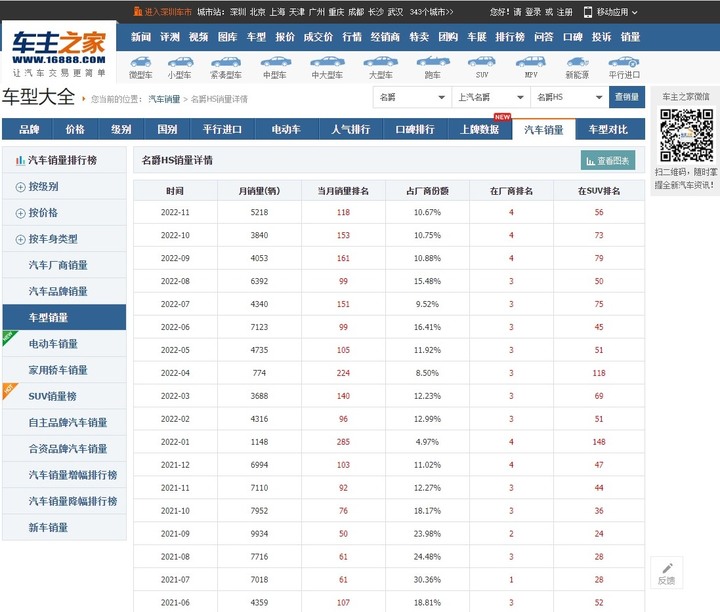The width and height of the screenshot is (720, 612).
Task: Switch to the 人气排行 tab
Action: pos(351,129)
